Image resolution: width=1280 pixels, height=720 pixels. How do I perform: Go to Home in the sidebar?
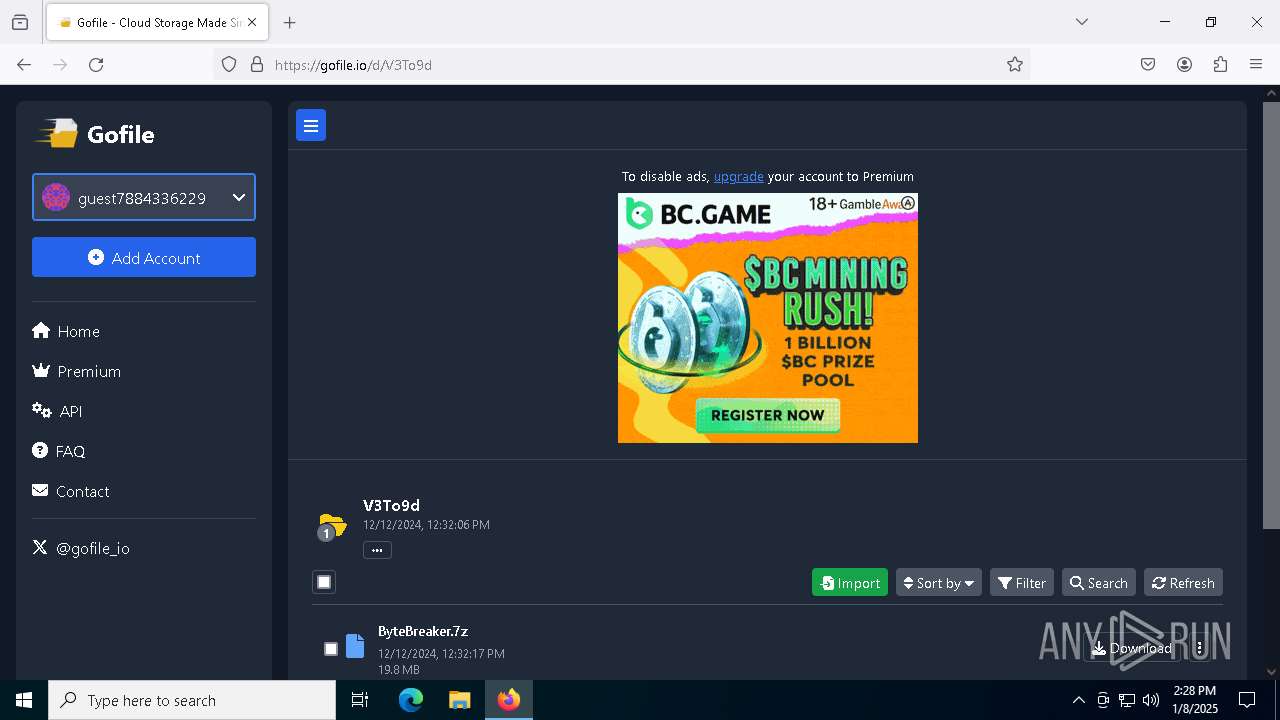click(66, 331)
